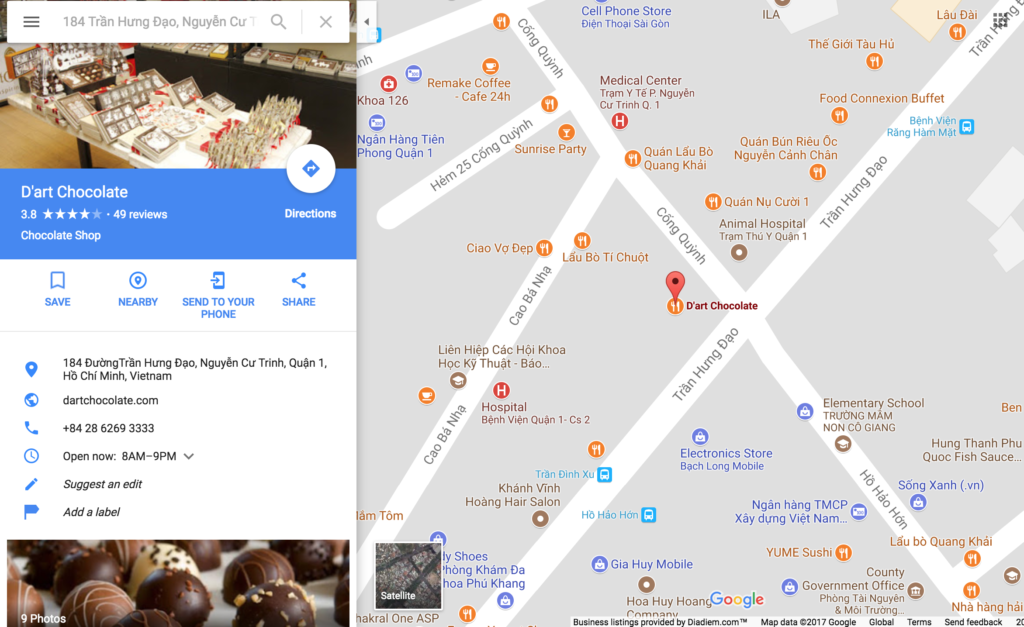This screenshot has width=1024, height=627.
Task: Open the 9 Photos thumbnail
Action: click(x=178, y=583)
